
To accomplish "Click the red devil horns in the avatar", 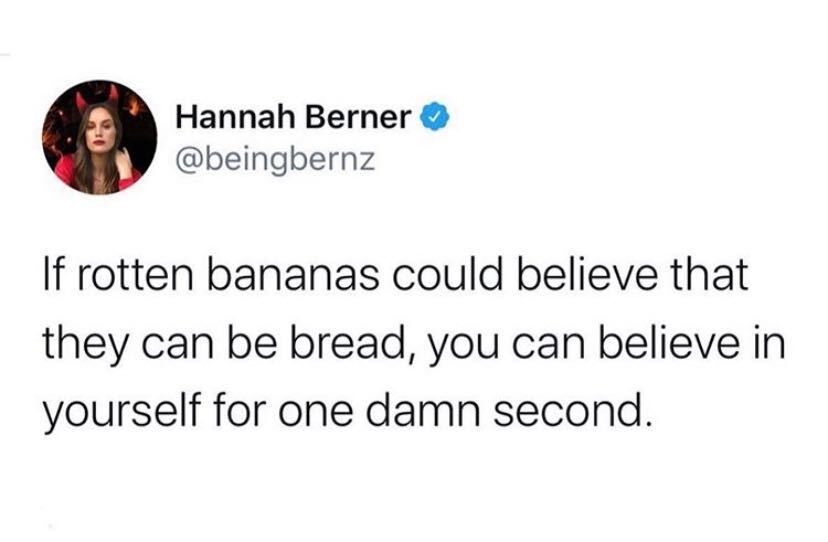I will (x=97, y=97).
